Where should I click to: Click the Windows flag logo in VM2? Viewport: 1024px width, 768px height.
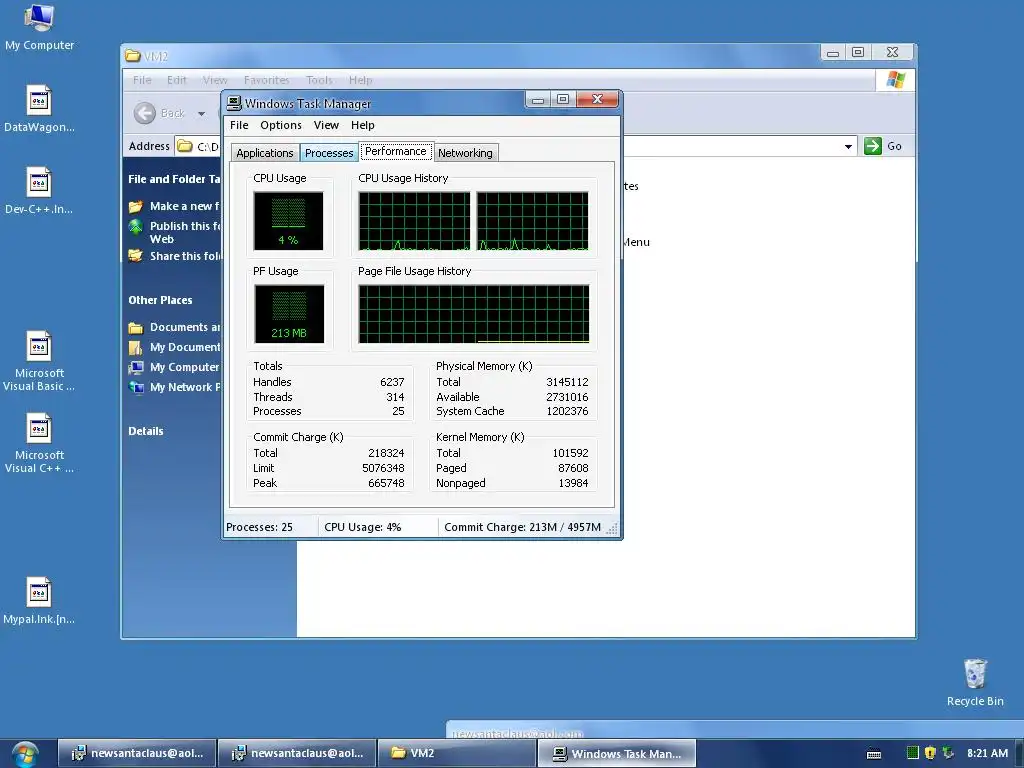pos(895,80)
